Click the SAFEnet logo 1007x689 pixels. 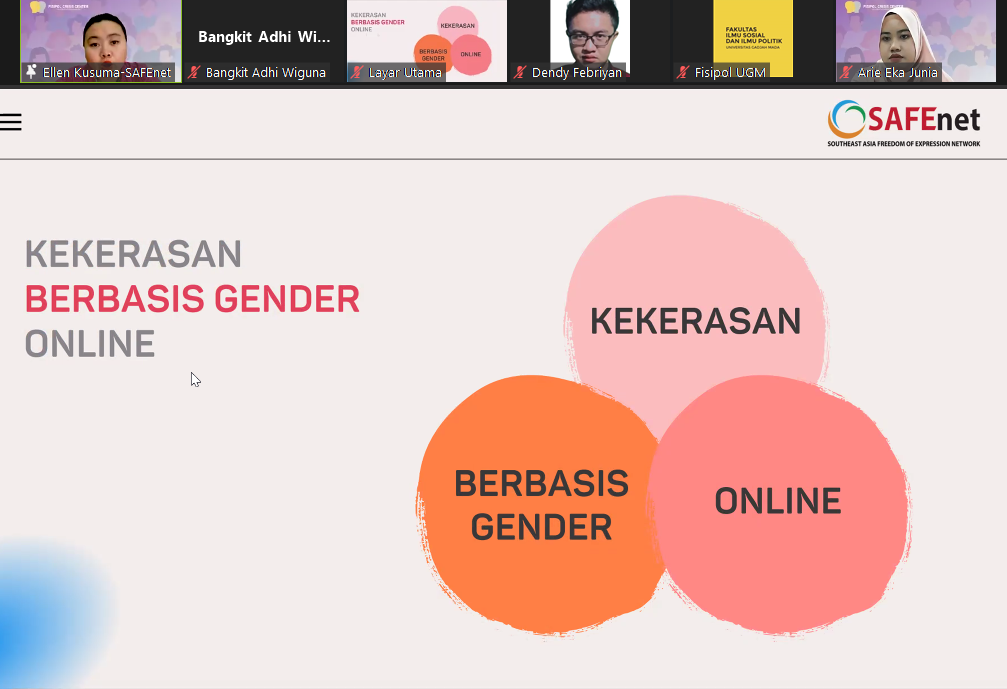point(902,122)
